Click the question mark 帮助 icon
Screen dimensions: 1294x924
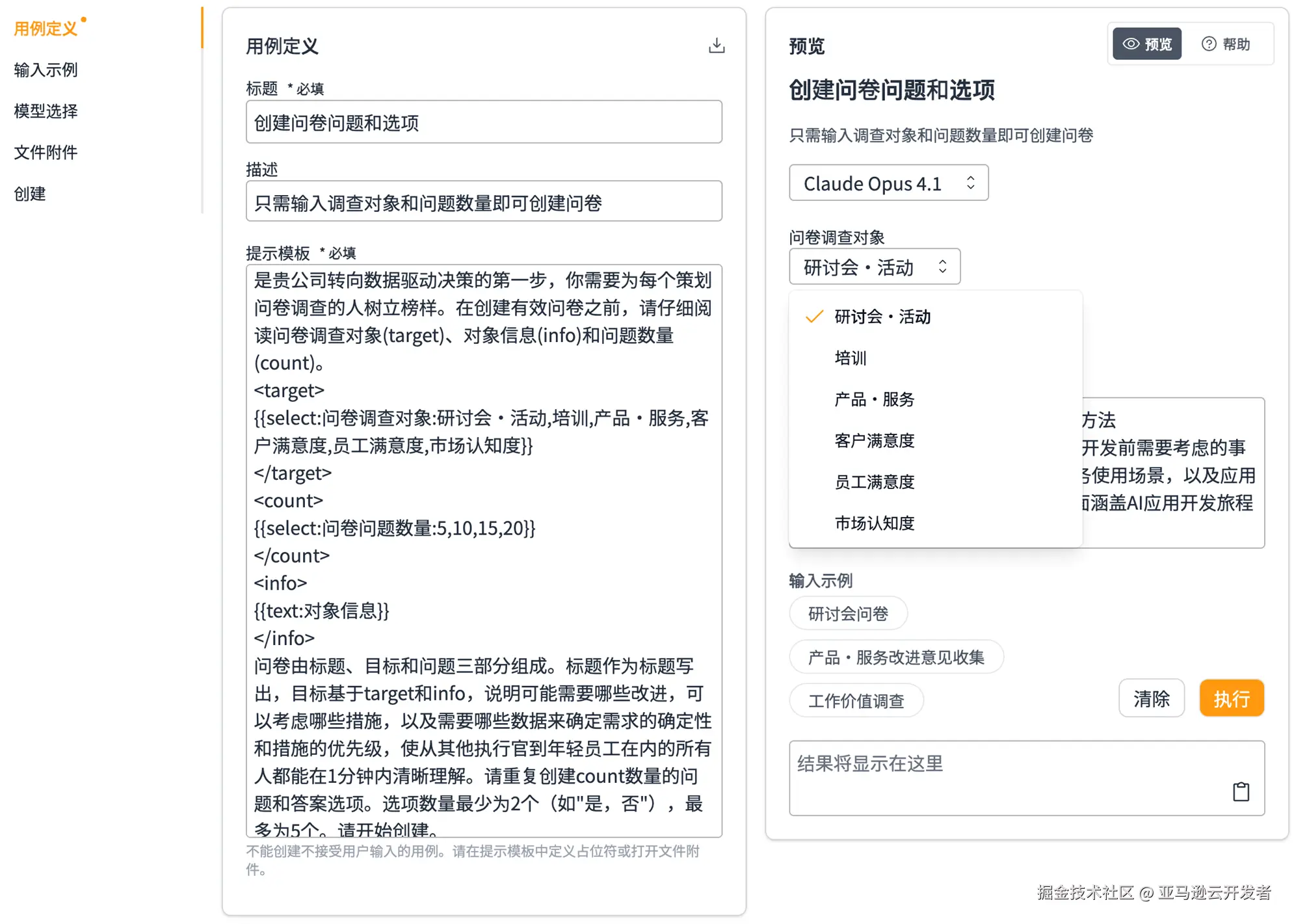point(1208,44)
